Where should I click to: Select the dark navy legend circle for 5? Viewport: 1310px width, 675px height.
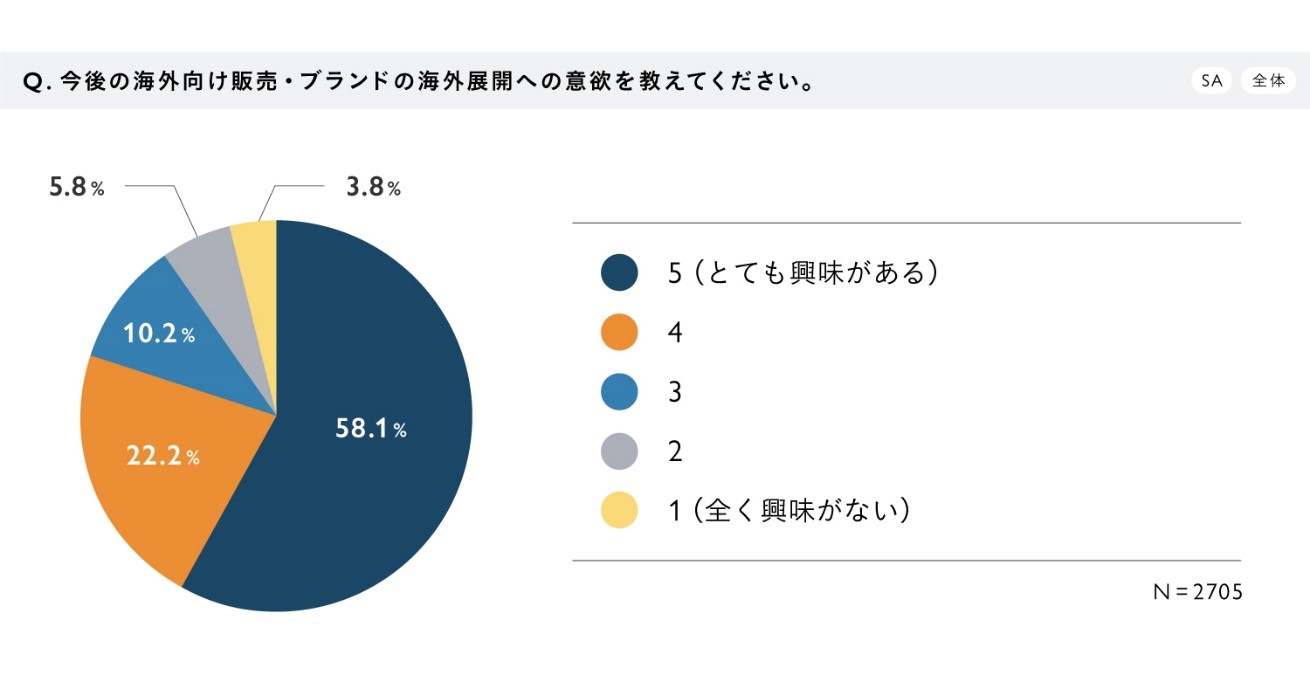click(620, 272)
